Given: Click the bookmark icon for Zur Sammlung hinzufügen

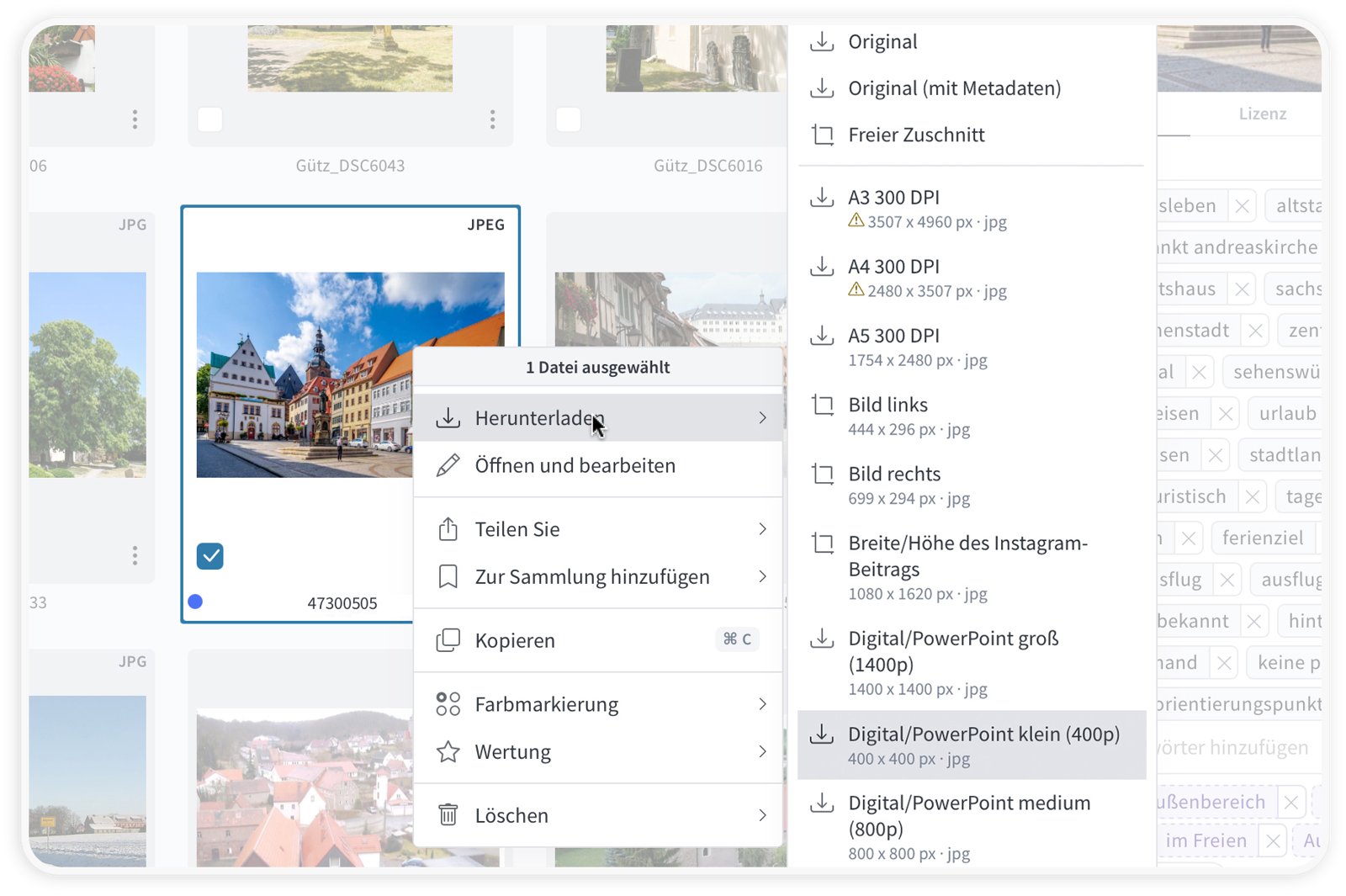Looking at the screenshot, I should [x=448, y=577].
